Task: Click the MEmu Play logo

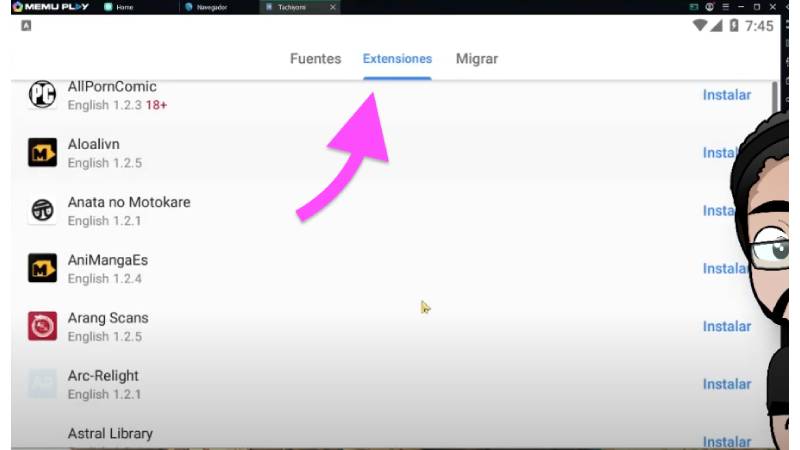Action: [x=51, y=7]
